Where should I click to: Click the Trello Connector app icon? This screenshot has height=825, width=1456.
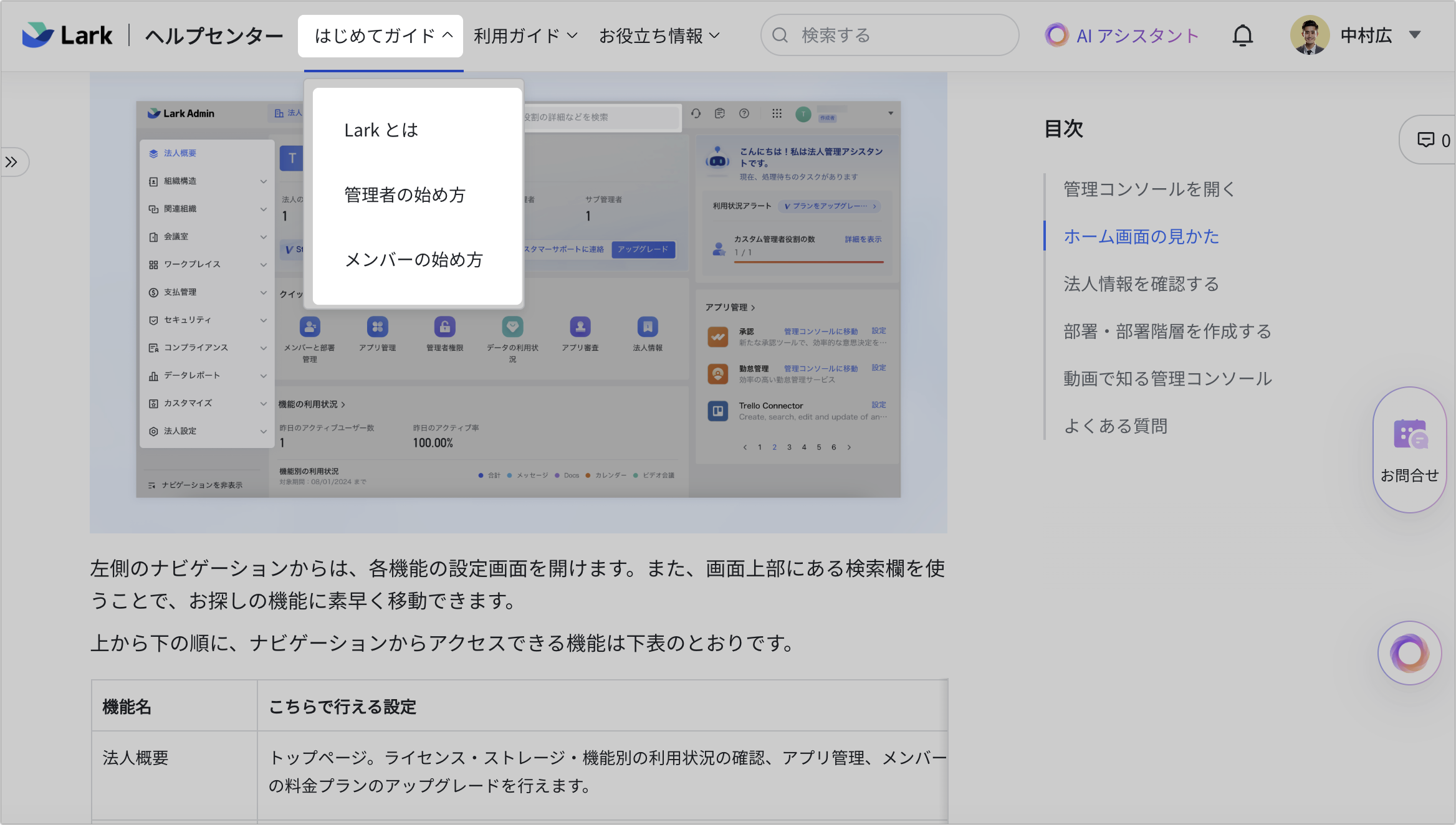718,411
